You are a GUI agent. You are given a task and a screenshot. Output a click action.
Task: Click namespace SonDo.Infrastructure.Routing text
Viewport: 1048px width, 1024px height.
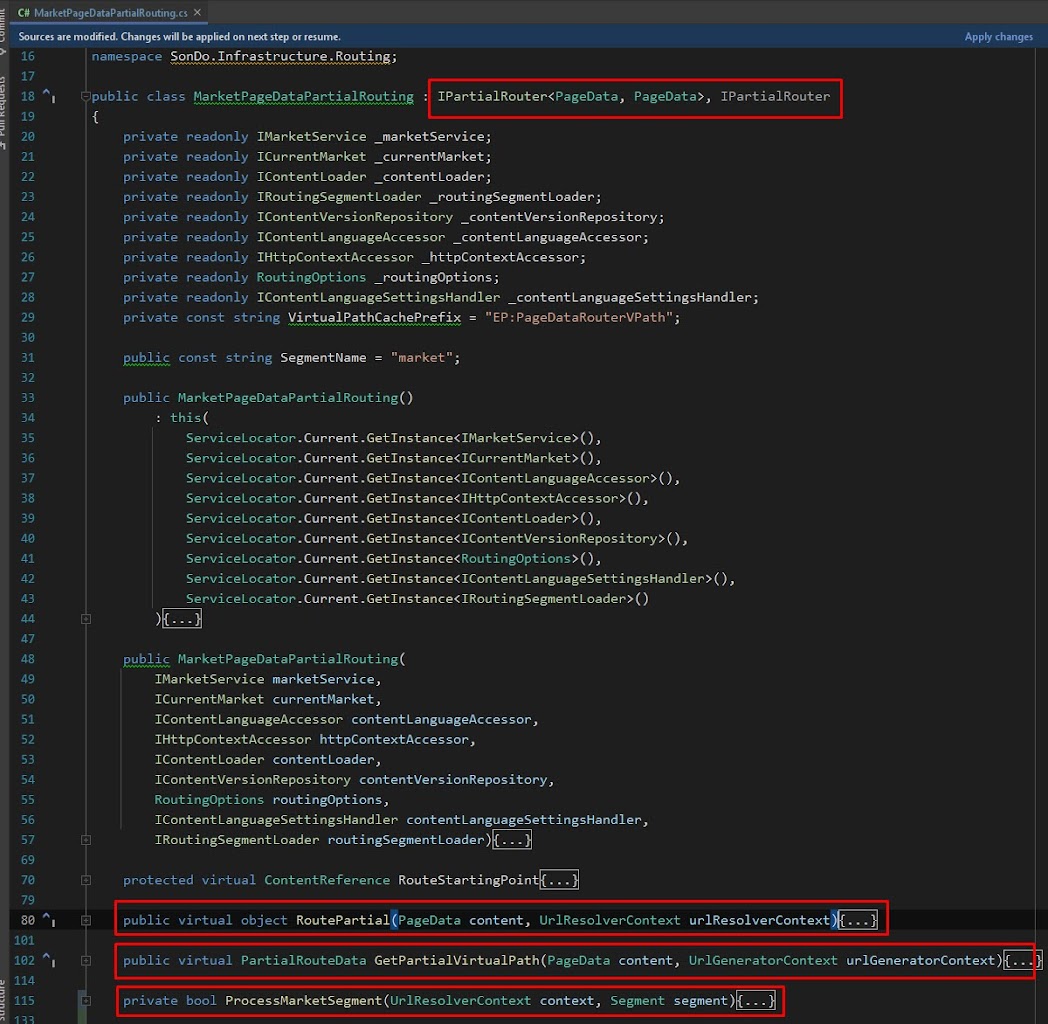tap(283, 56)
